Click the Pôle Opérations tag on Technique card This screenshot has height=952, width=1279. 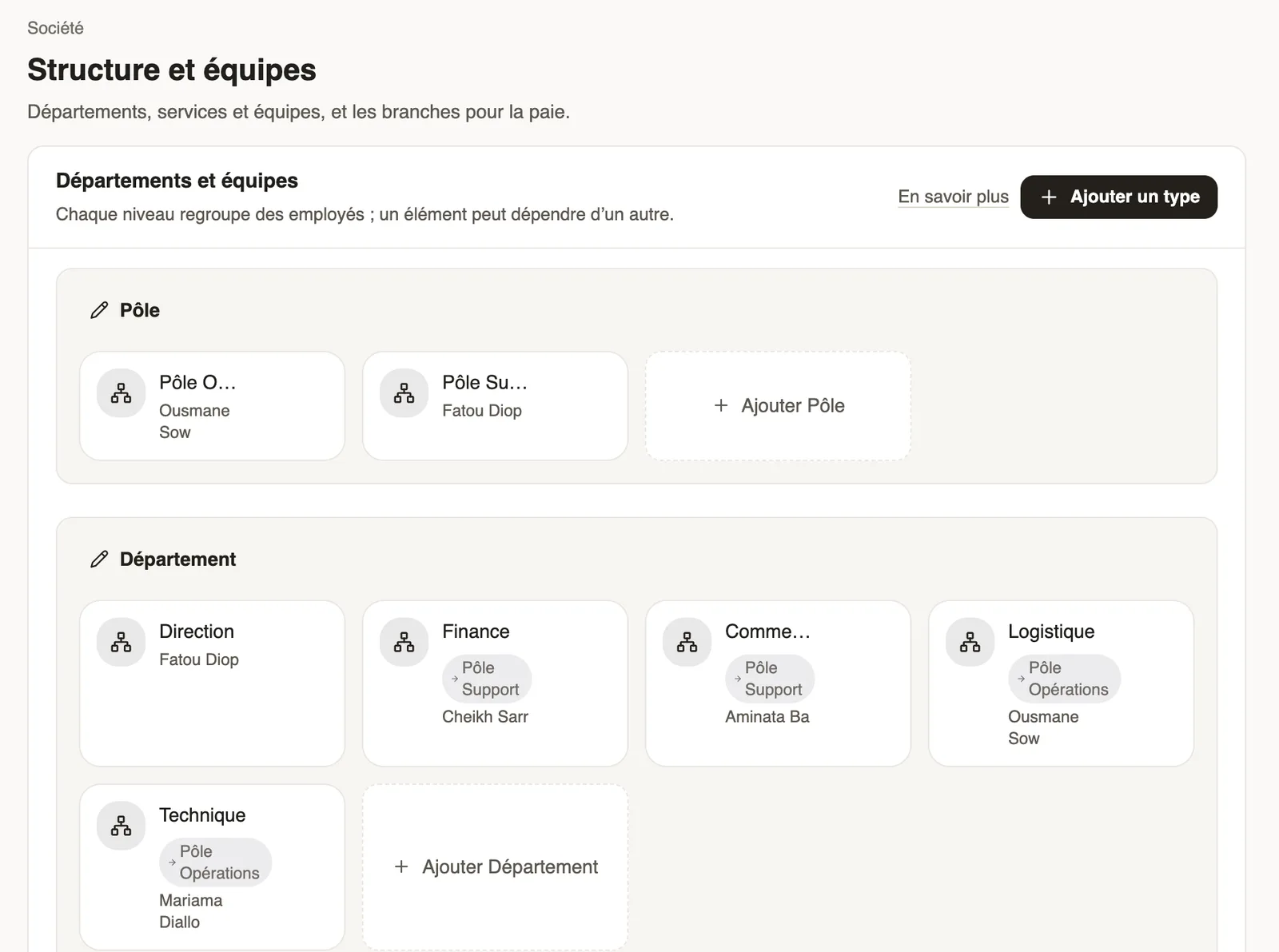215,862
